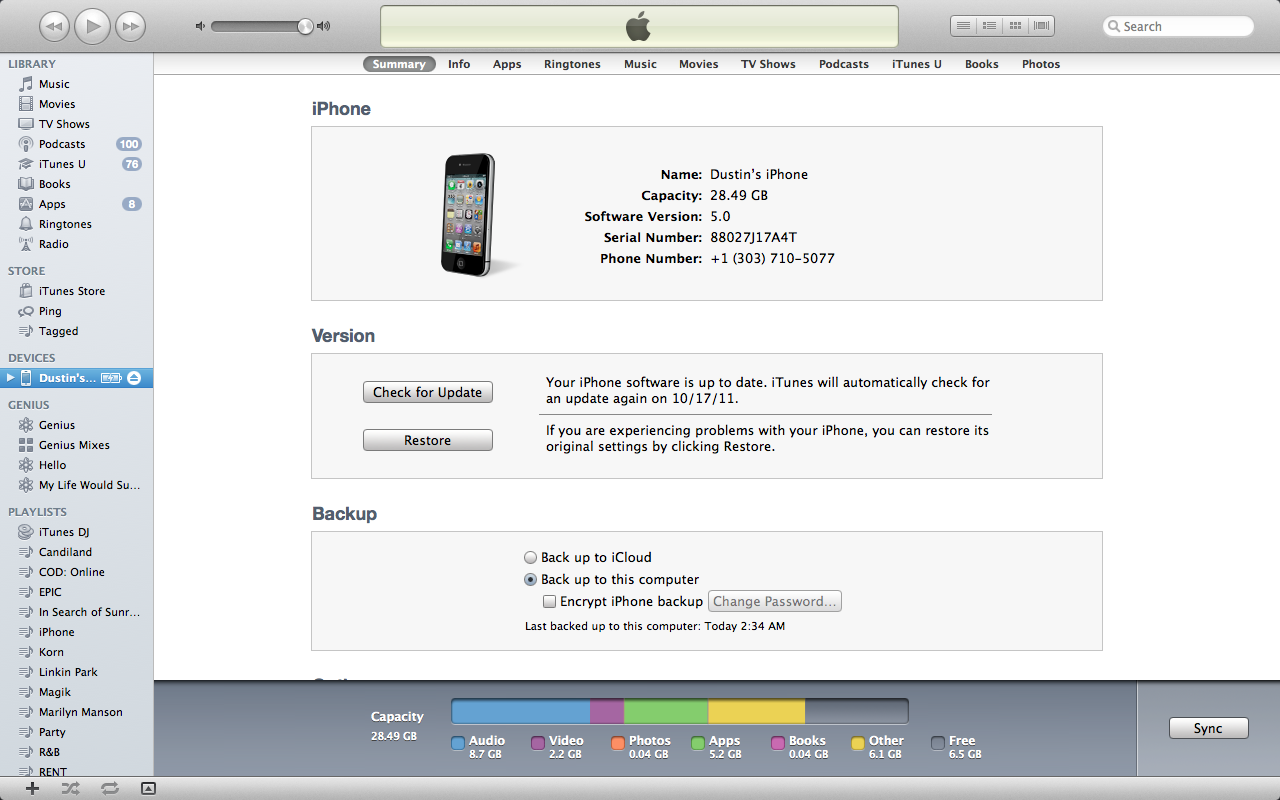Viewport: 1280px width, 800px height.
Task: Select Back up to iCloud
Action: (531, 557)
